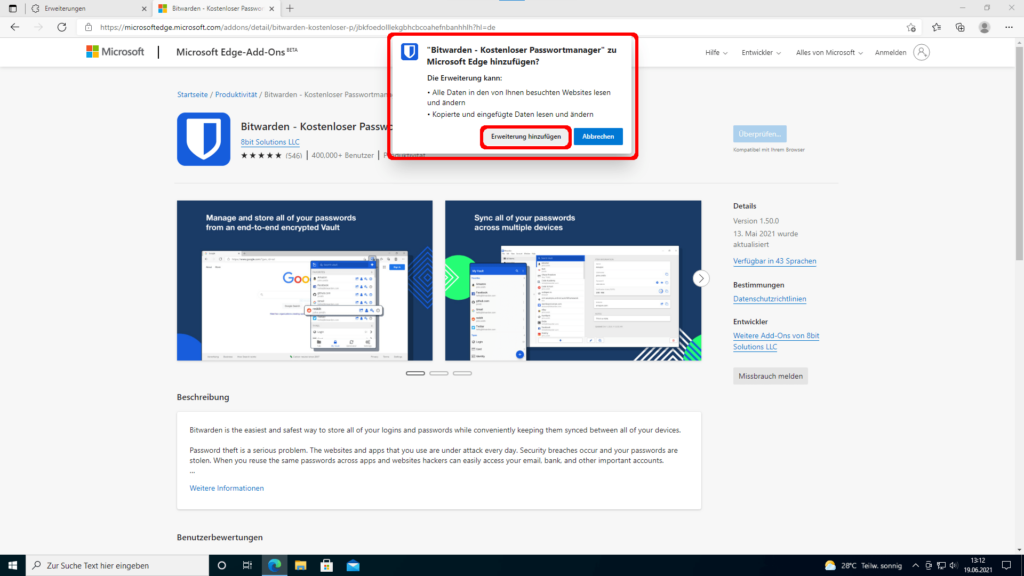Click the taskbar clock and date
Screen dimensions: 1024x576
click(978, 566)
